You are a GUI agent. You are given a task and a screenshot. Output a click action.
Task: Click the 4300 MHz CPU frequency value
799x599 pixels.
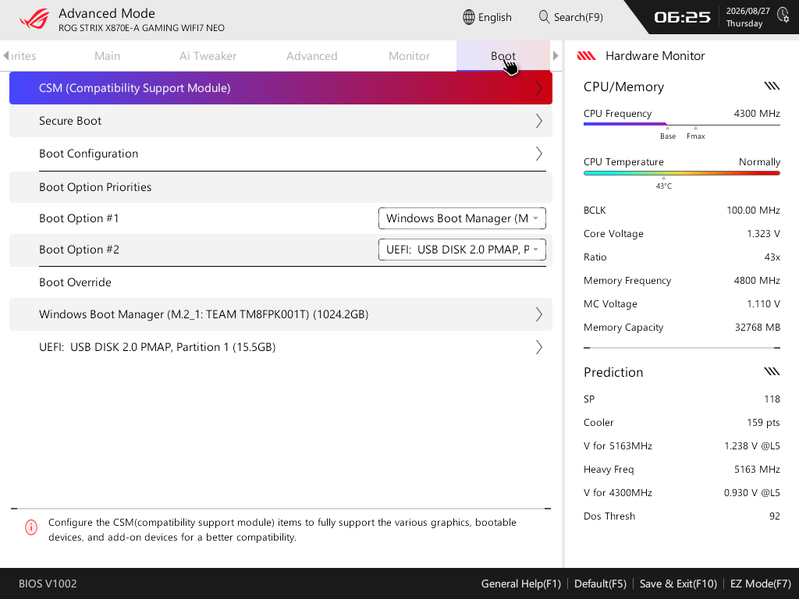(757, 114)
